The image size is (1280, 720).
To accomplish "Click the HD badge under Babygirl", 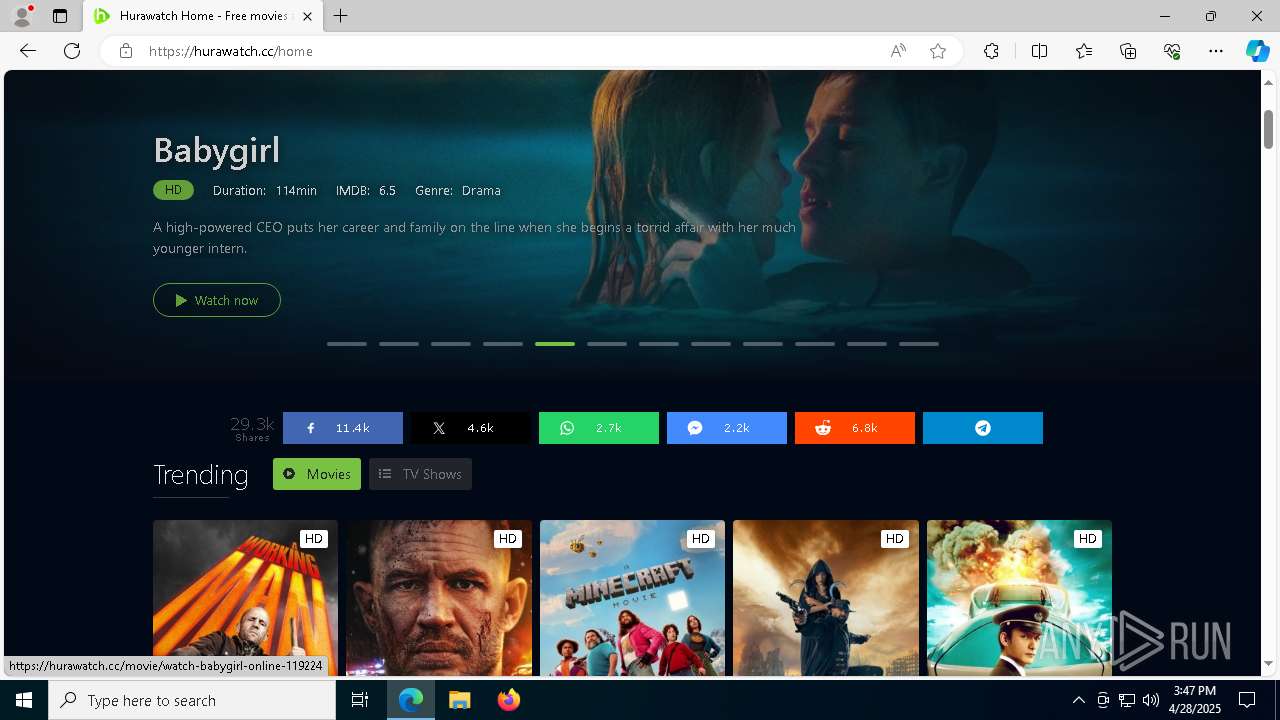I will 173,190.
